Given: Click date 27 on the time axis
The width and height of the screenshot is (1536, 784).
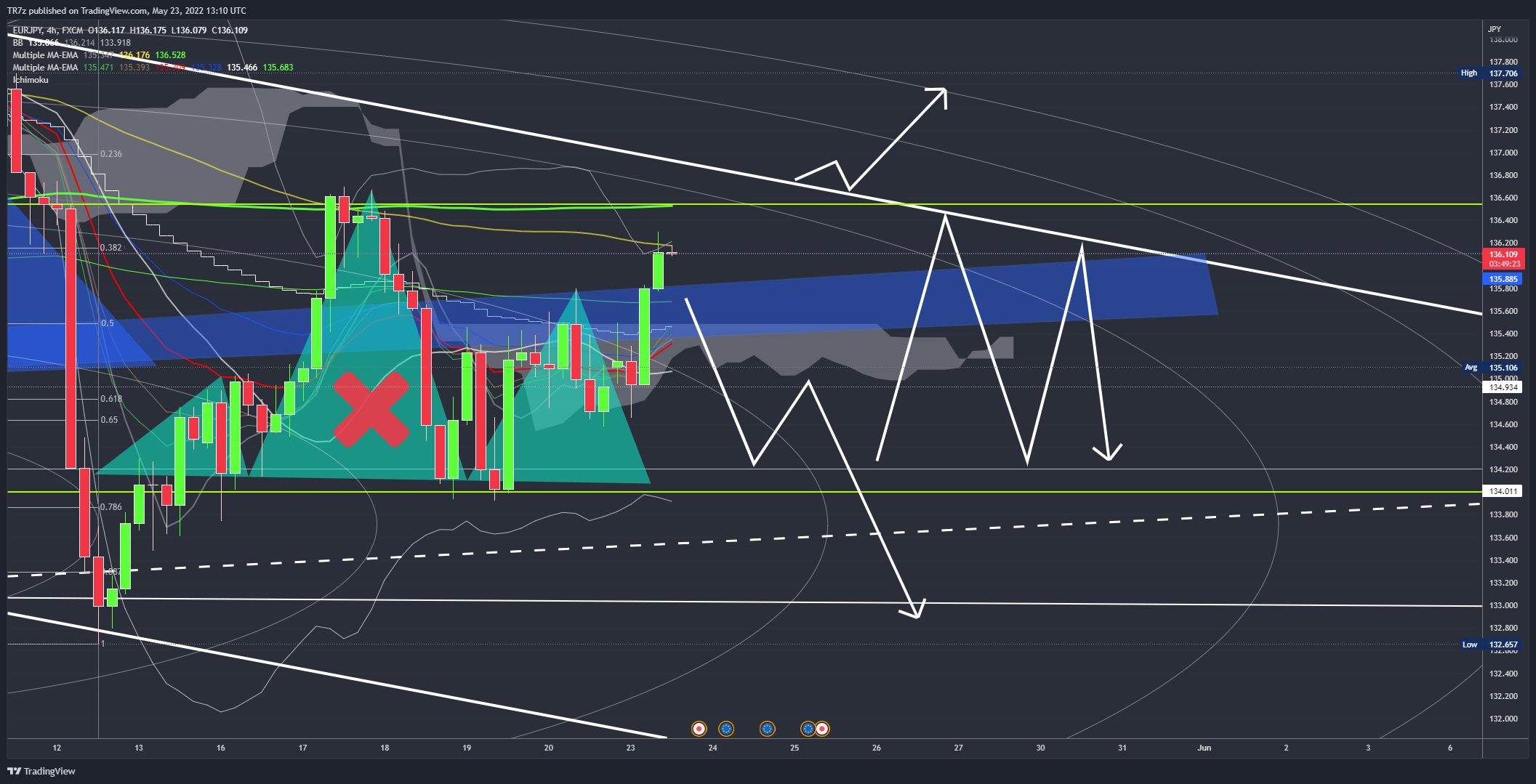Looking at the screenshot, I should [959, 748].
